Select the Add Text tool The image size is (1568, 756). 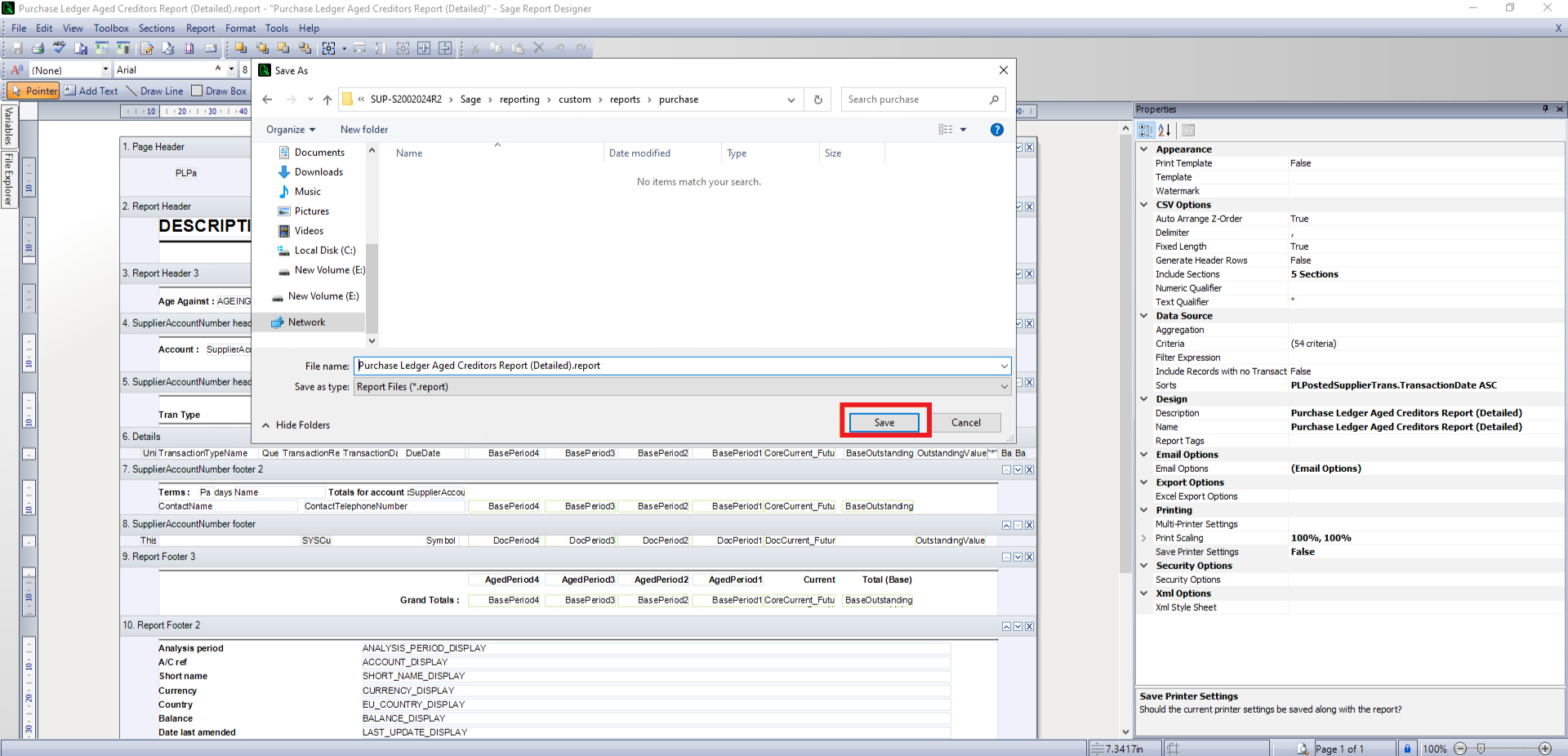point(91,91)
